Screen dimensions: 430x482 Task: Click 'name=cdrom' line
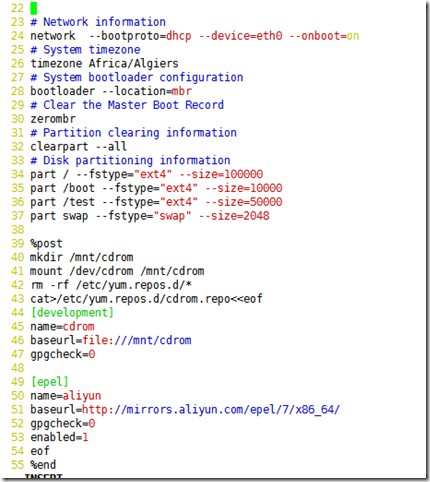coord(62,326)
